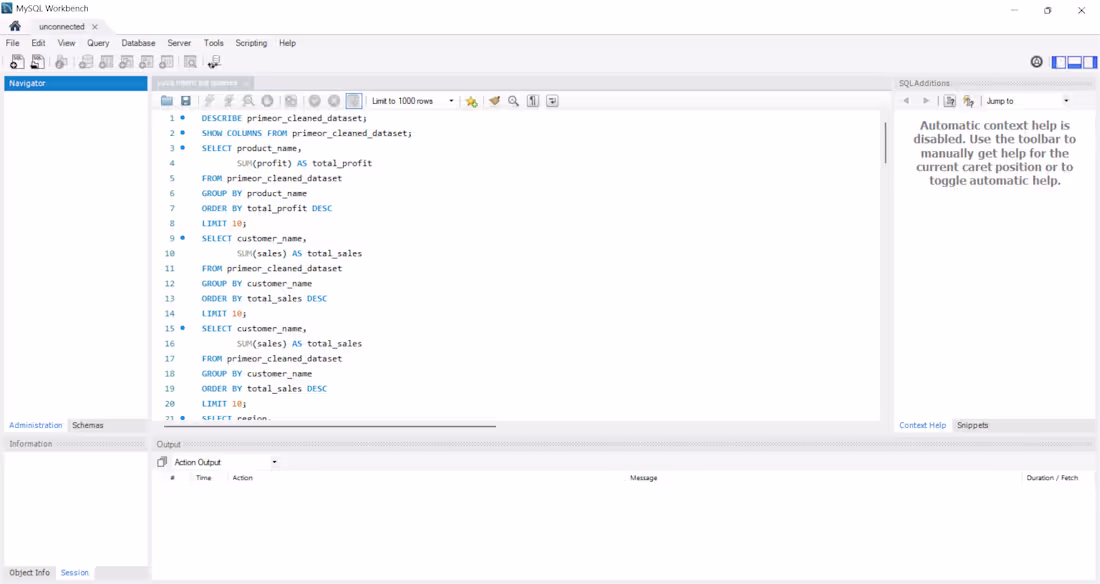Viewport: 1100px width, 584px height.
Task: Open the Query menu
Action: (98, 43)
